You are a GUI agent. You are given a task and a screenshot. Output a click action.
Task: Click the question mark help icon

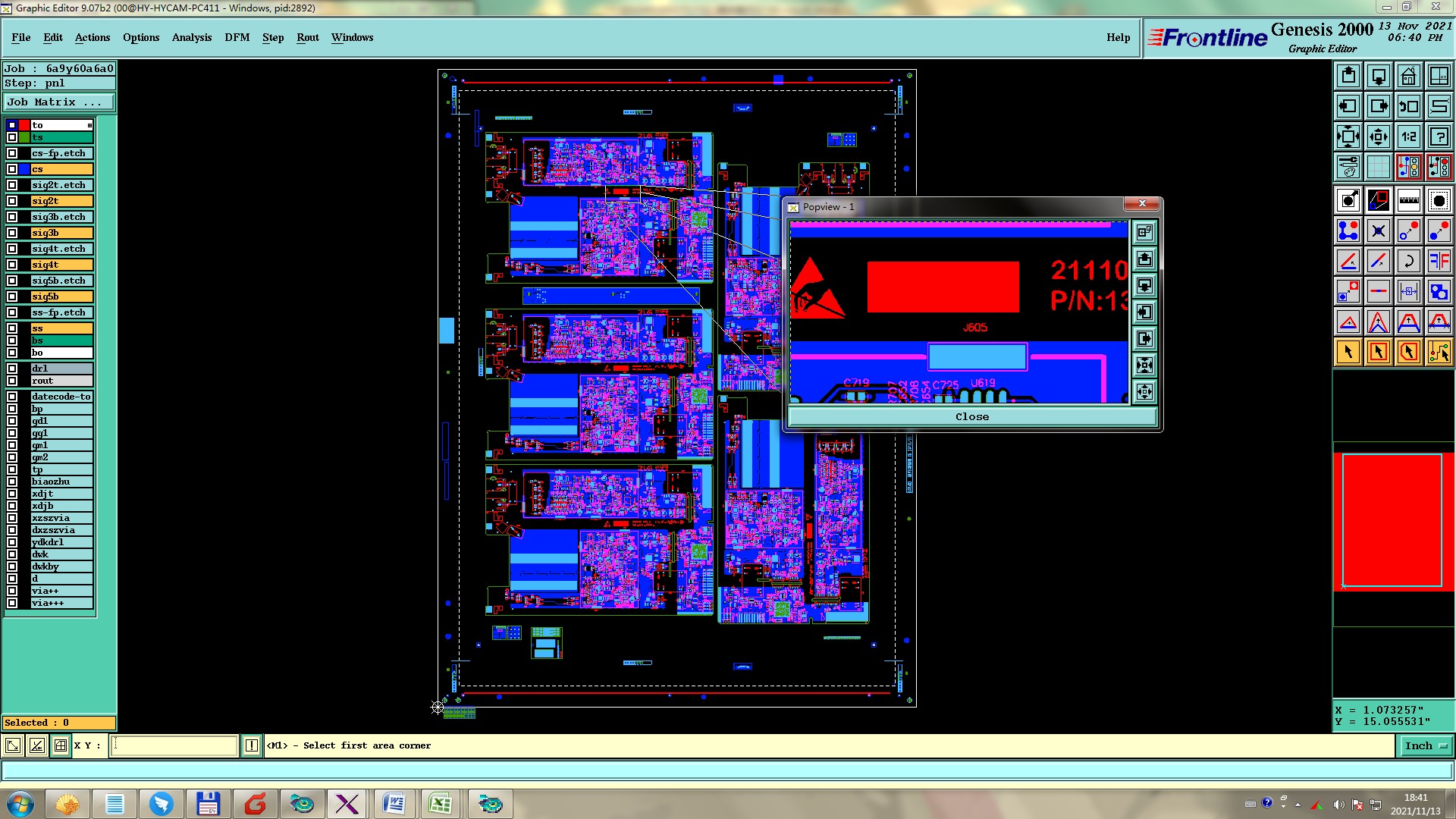1439,136
